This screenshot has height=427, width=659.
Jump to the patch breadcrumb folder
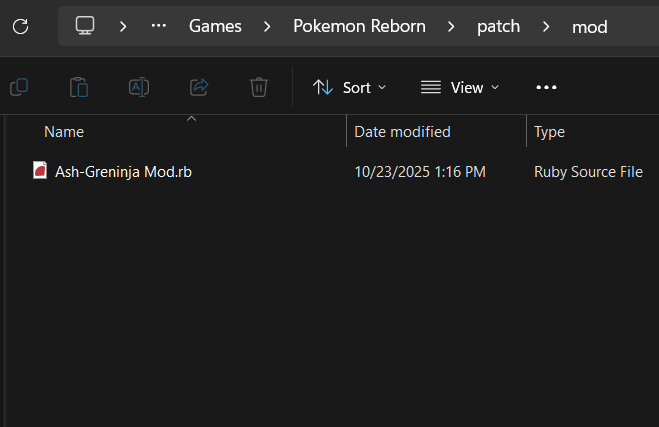(x=498, y=26)
